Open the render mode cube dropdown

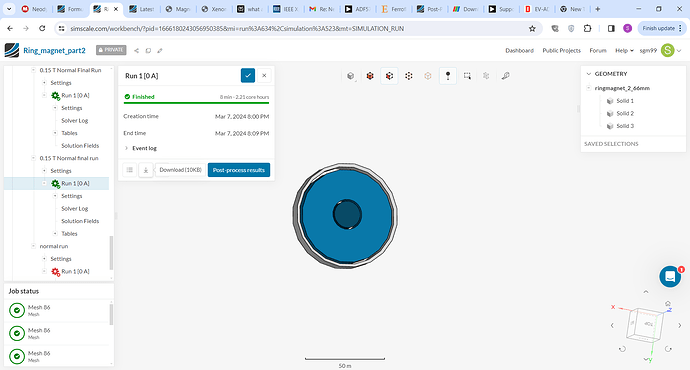(350, 76)
